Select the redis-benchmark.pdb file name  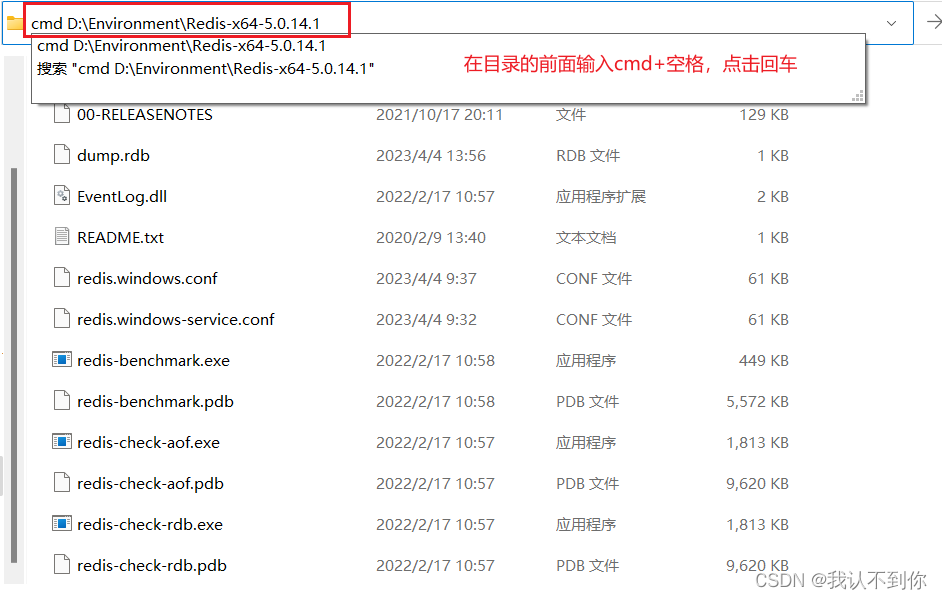[155, 401]
